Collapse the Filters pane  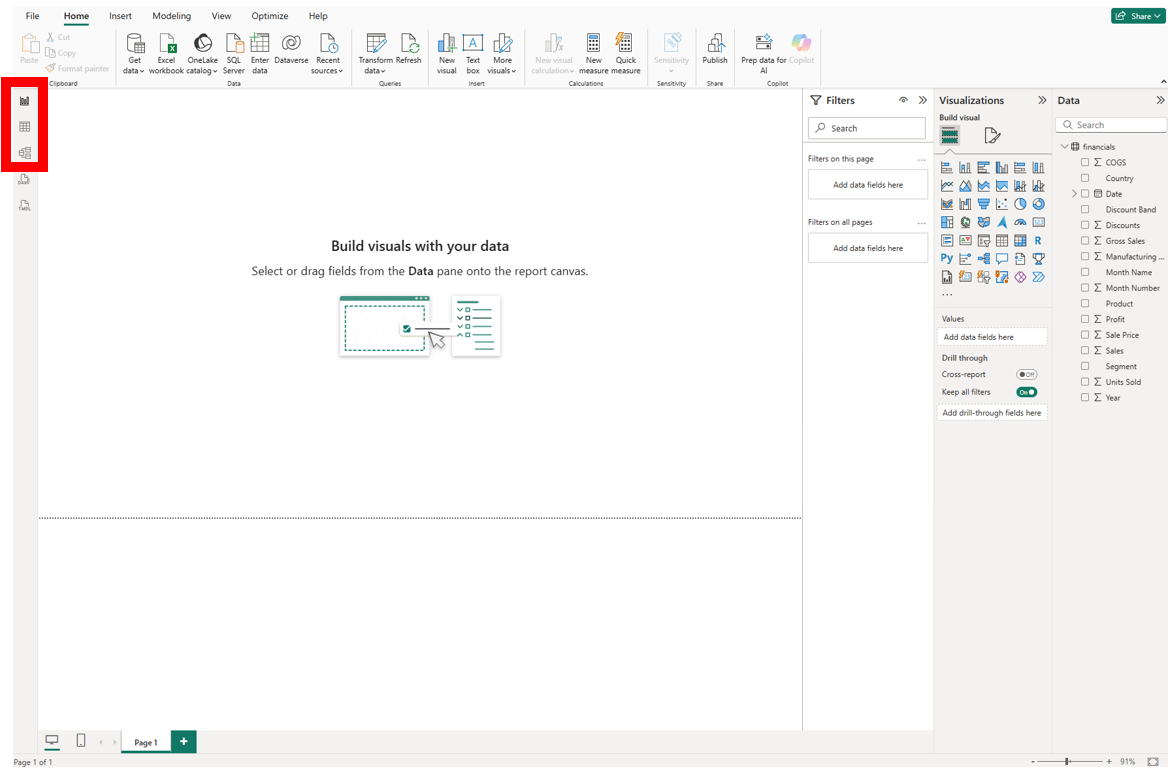click(x=922, y=100)
